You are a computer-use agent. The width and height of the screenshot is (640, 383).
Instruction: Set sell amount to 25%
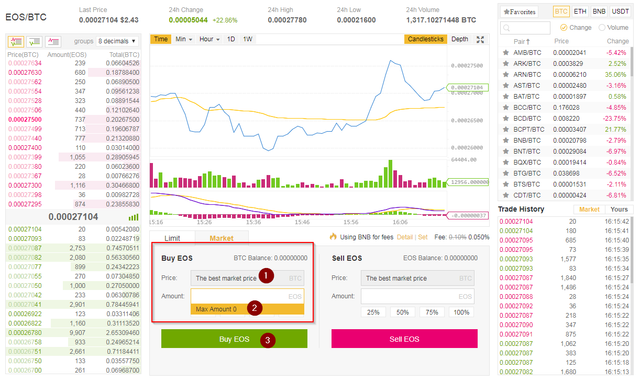pos(373,312)
